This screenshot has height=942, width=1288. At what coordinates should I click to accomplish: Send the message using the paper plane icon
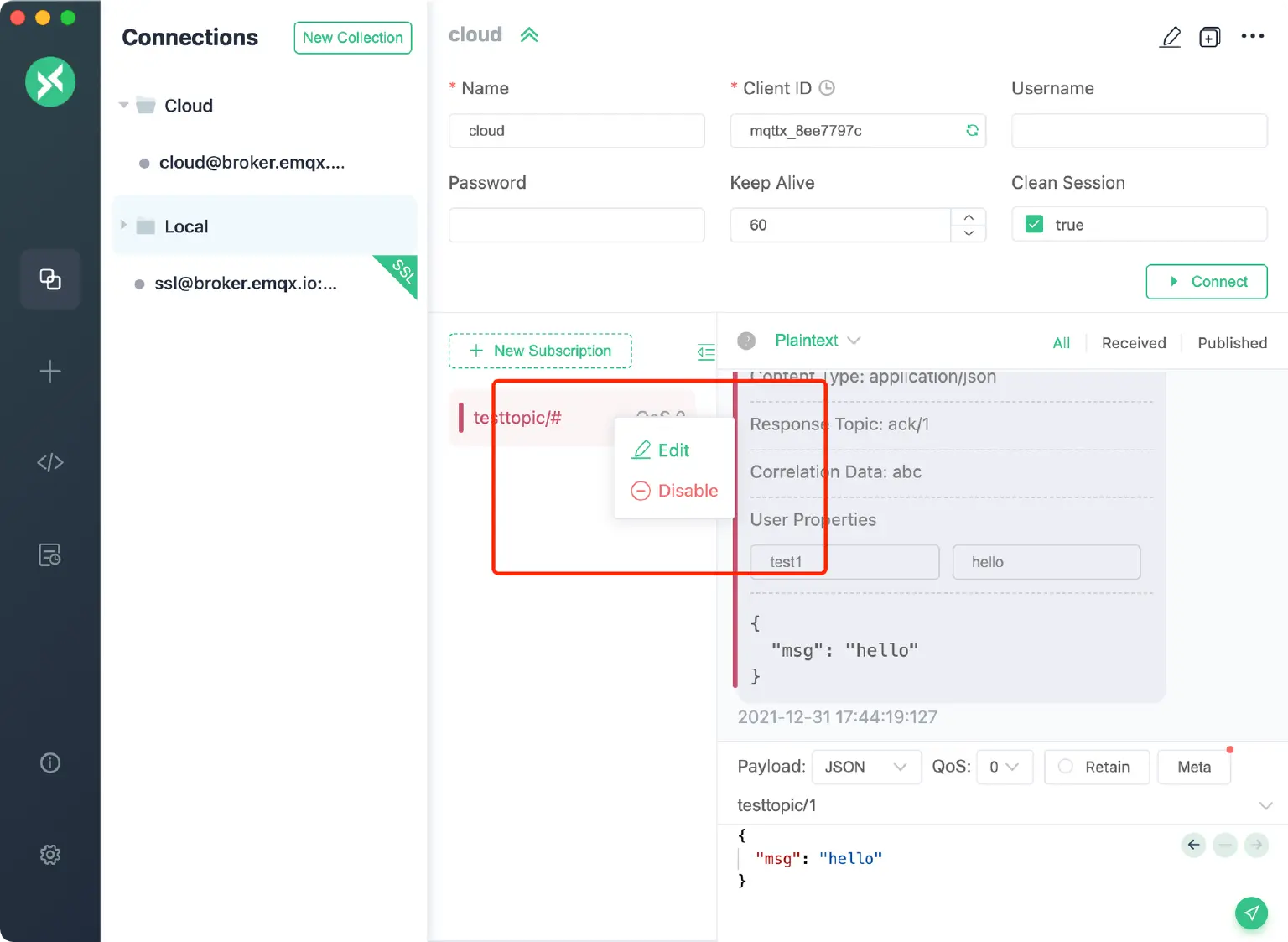(x=1251, y=913)
